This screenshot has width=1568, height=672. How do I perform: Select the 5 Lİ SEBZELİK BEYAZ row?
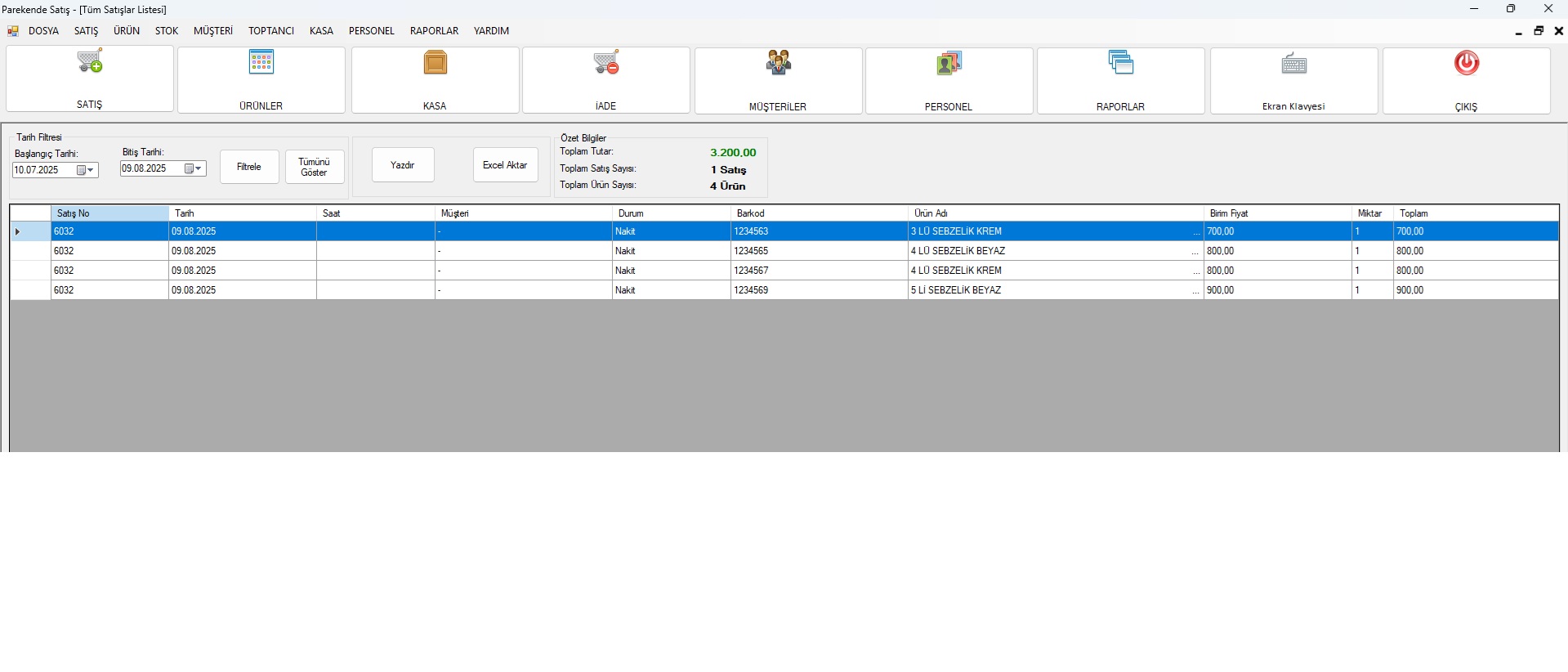tap(956, 290)
